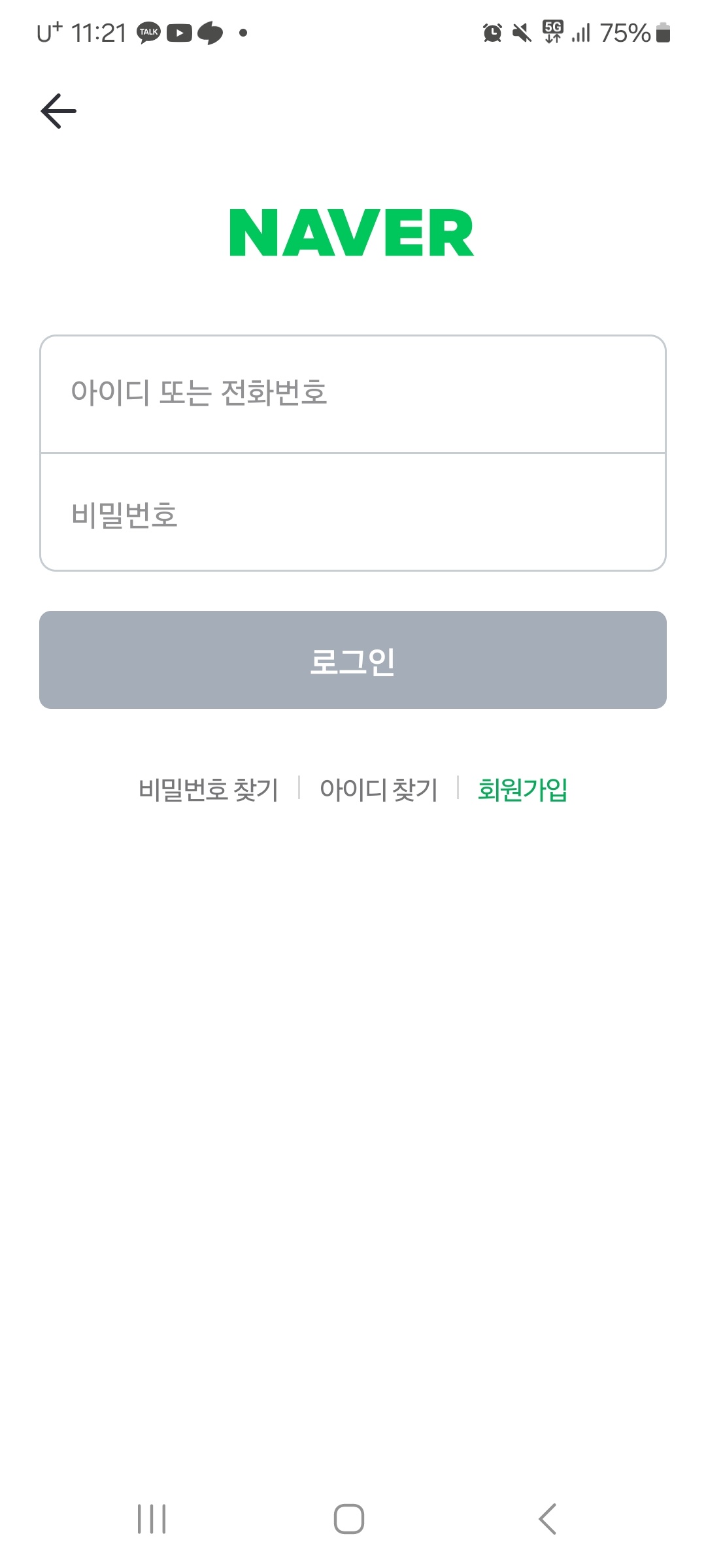
Task: Open recent apps with three-lines navigation button
Action: tap(152, 1518)
